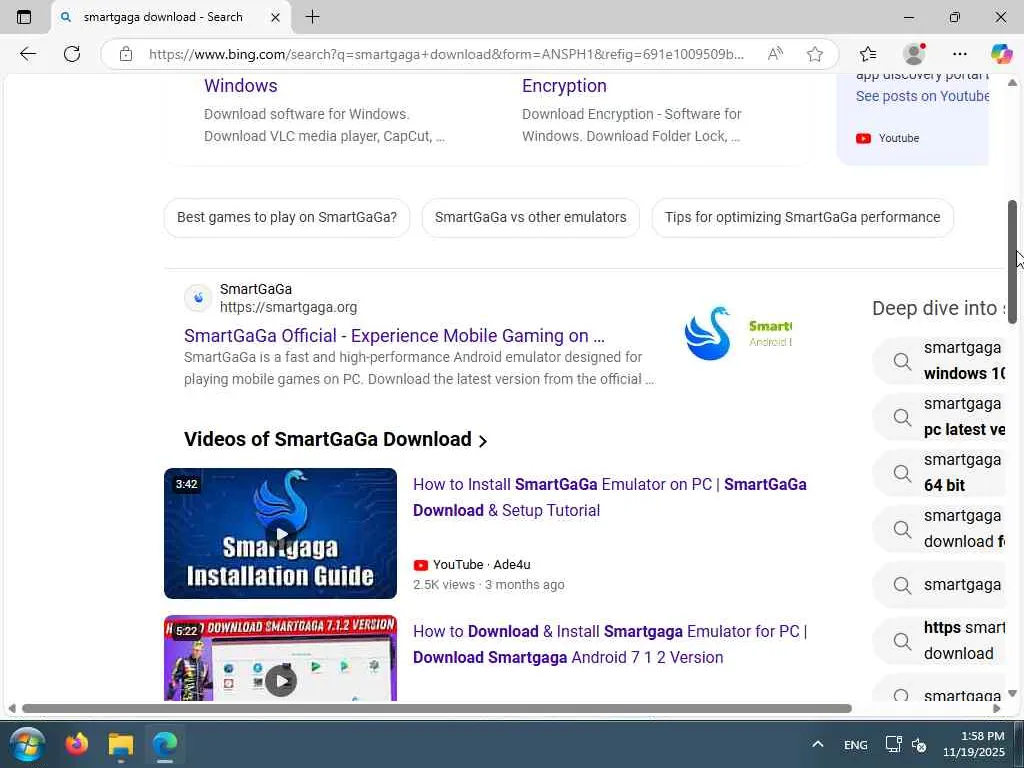Image resolution: width=1024 pixels, height=768 pixels.
Task: Open the Encryption category link
Action: coord(564,86)
